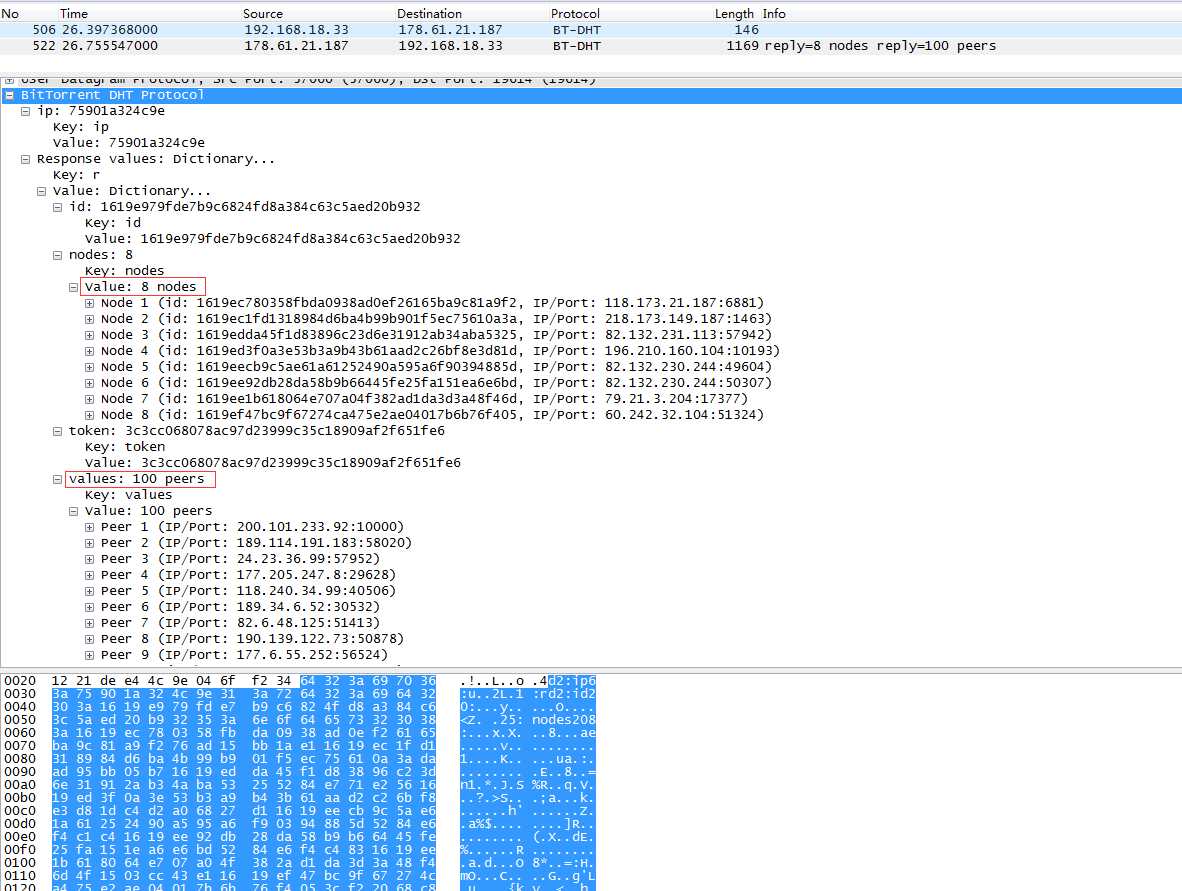Click hex dump row at offset 0020

click(300, 681)
